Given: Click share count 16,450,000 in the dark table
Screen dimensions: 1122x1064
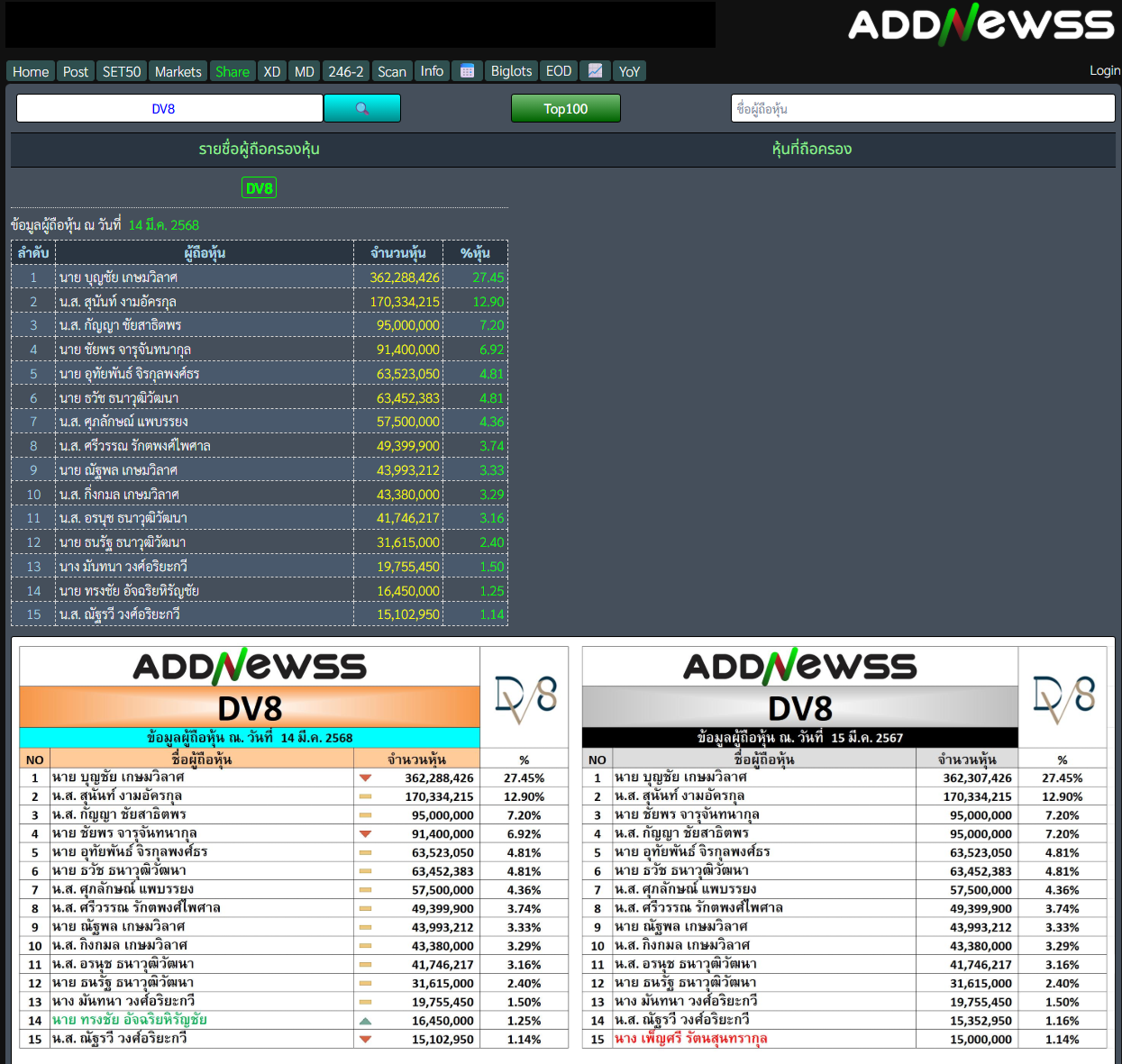Looking at the screenshot, I should [408, 591].
